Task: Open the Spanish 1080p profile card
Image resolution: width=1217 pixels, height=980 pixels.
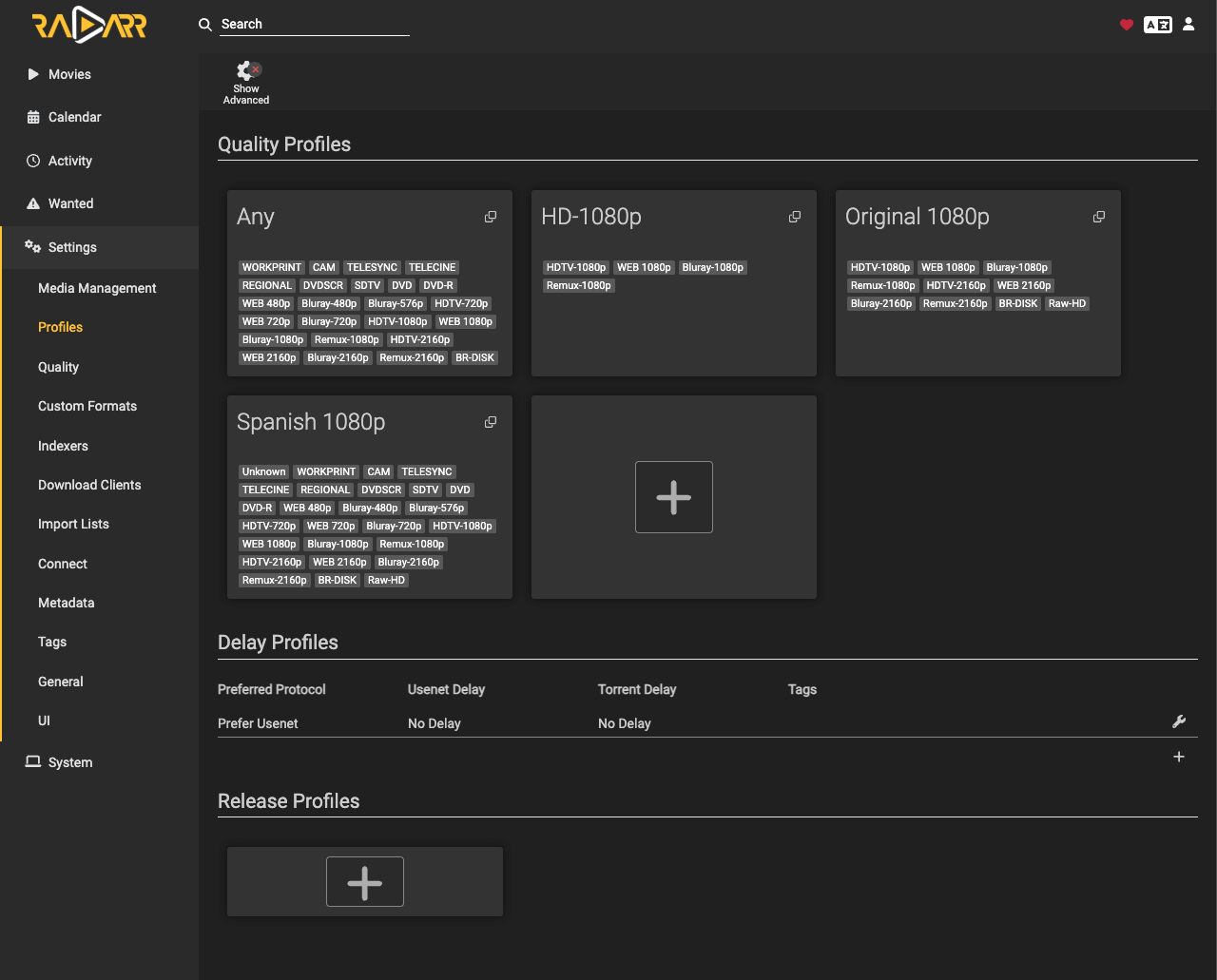Action: 370,497
